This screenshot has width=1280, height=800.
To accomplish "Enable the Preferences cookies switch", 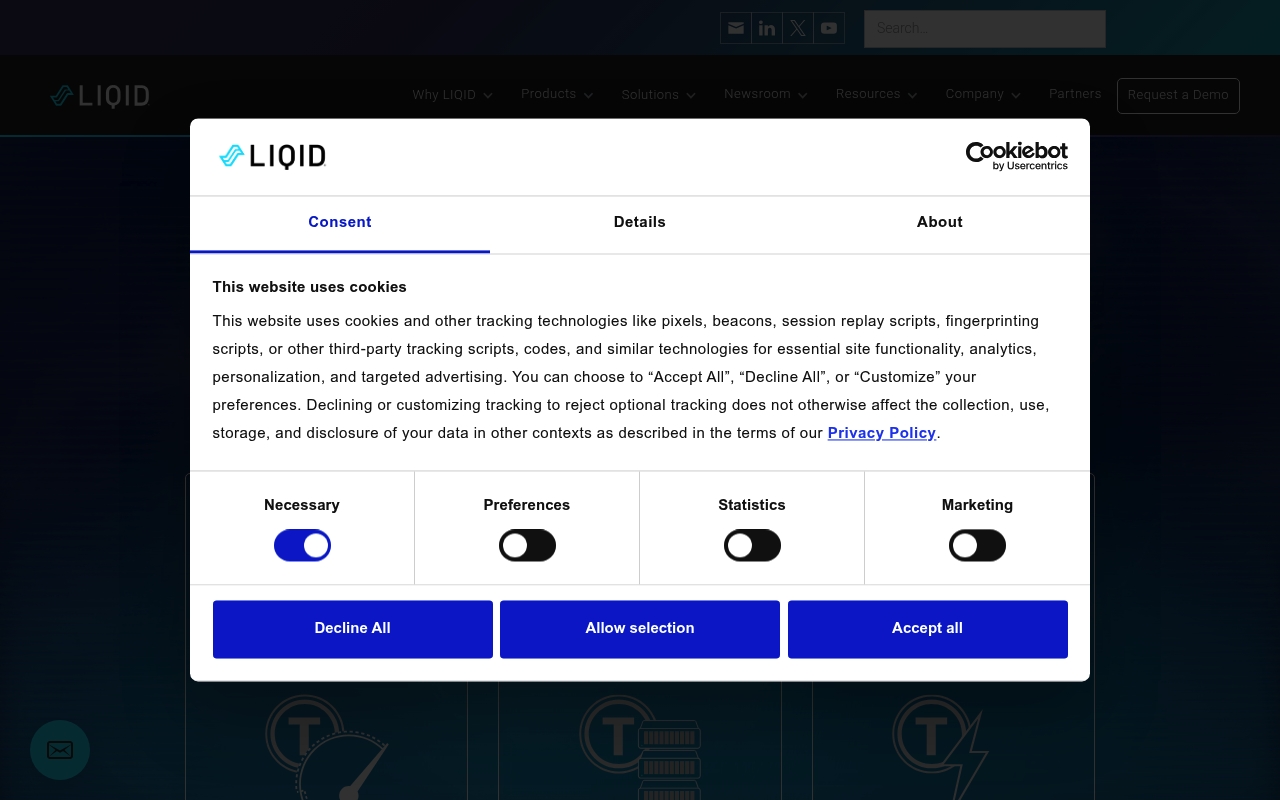I will tap(527, 545).
